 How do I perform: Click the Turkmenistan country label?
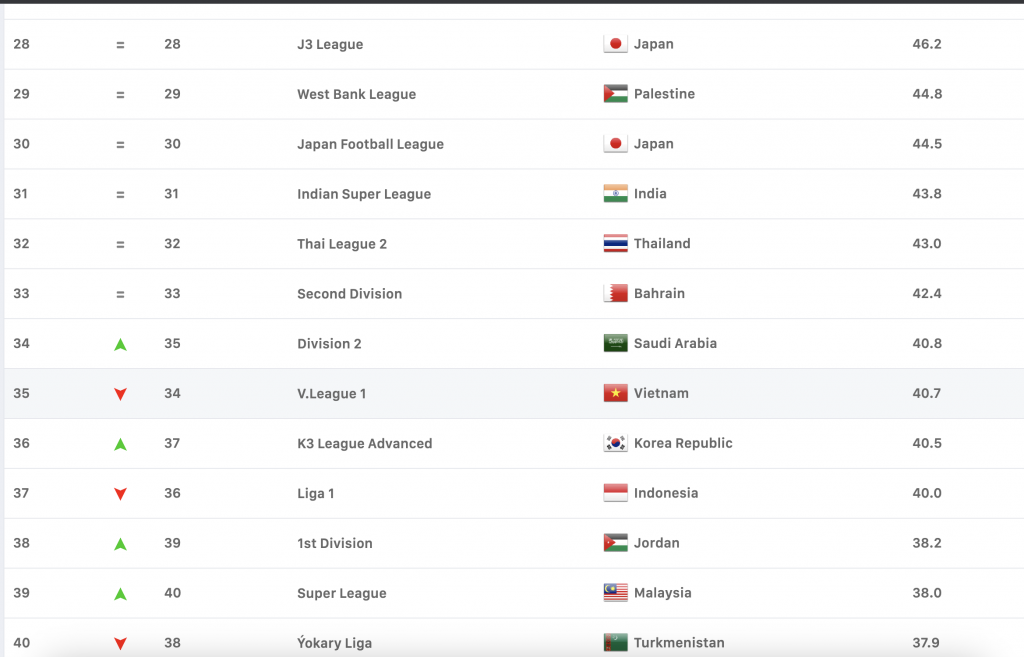tap(679, 643)
